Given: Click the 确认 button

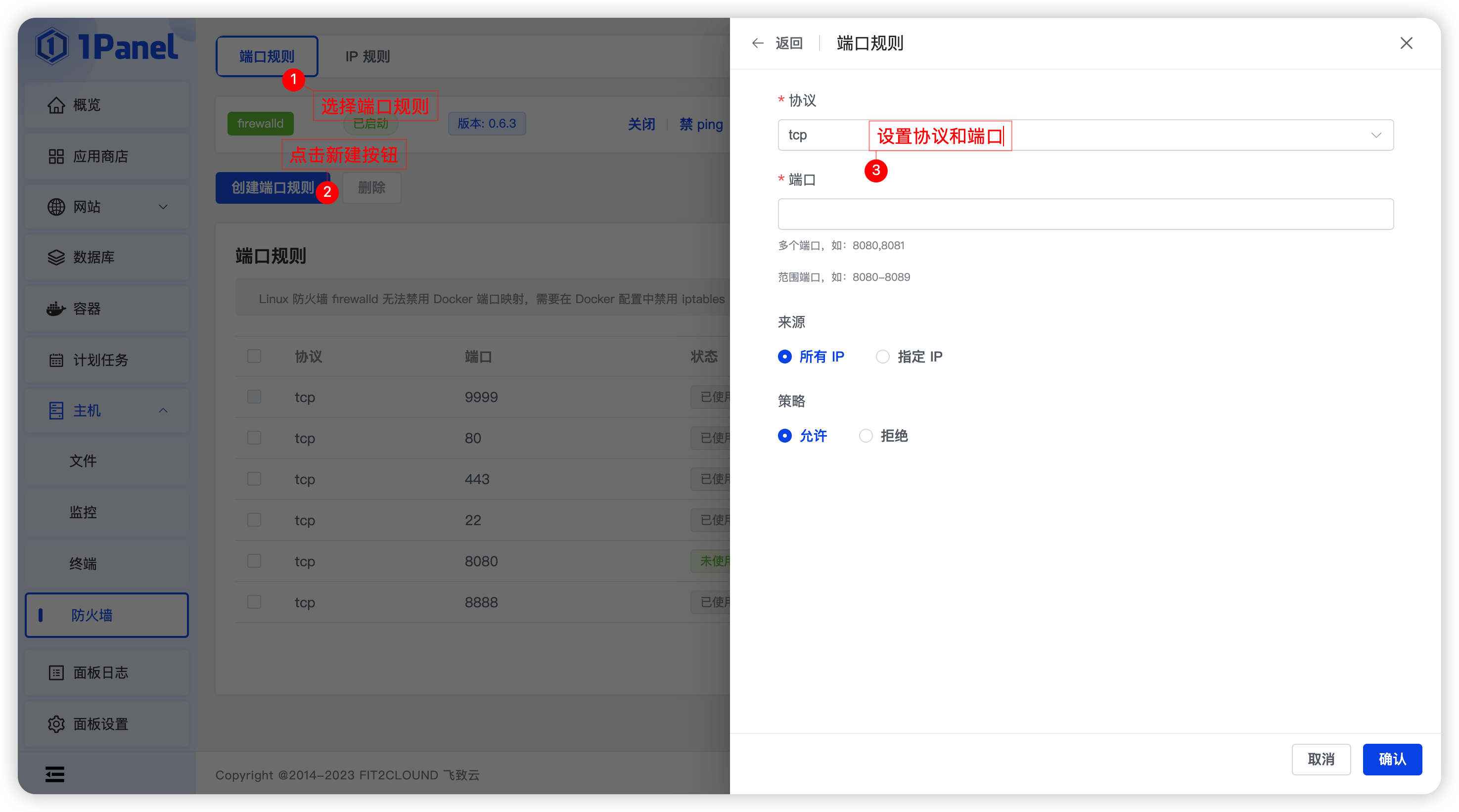Looking at the screenshot, I should pos(1392,759).
